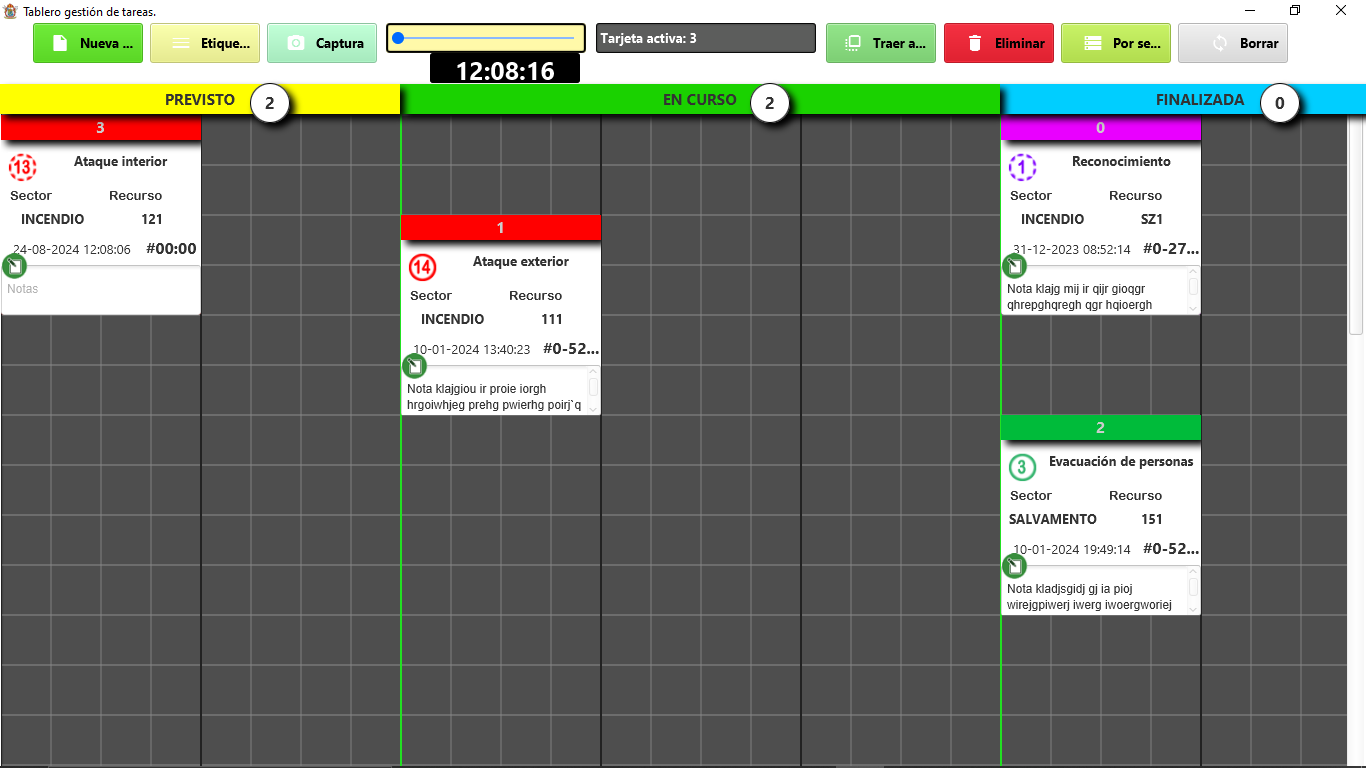The width and height of the screenshot is (1366, 768).
Task: Select the Evacuación de personas card title
Action: [1121, 461]
